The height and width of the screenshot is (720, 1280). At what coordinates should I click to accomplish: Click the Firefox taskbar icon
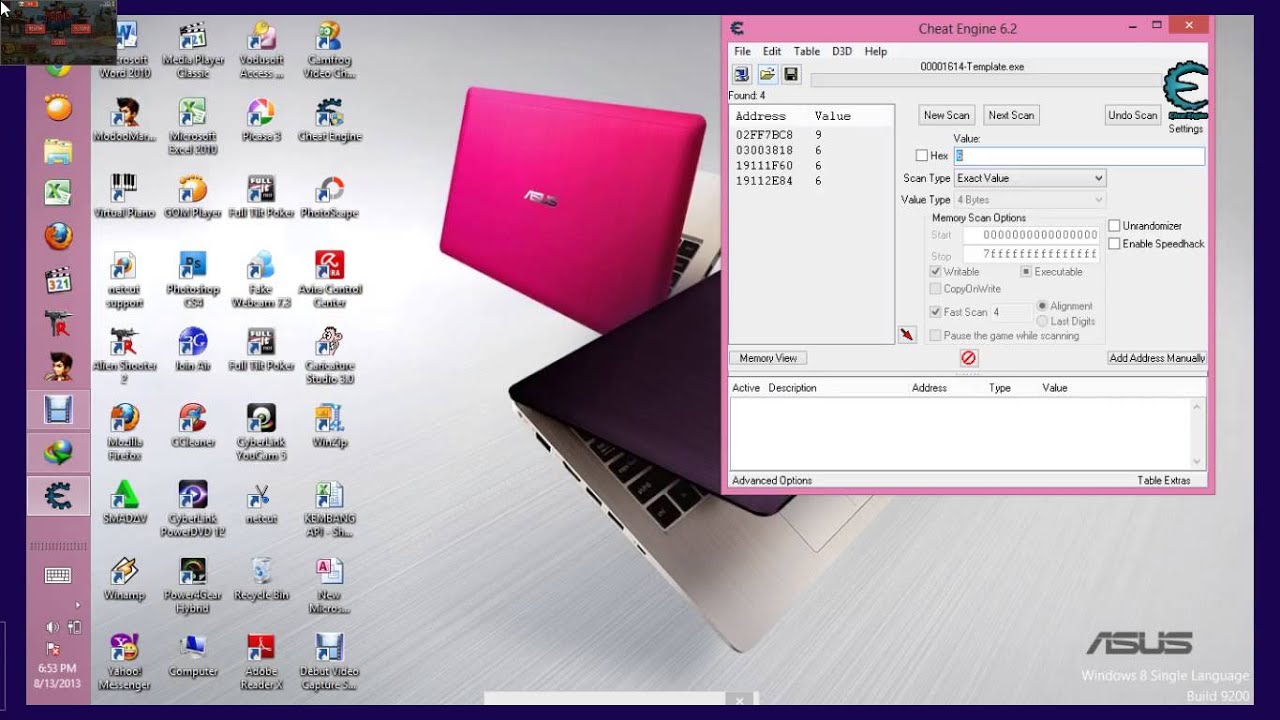(x=59, y=237)
